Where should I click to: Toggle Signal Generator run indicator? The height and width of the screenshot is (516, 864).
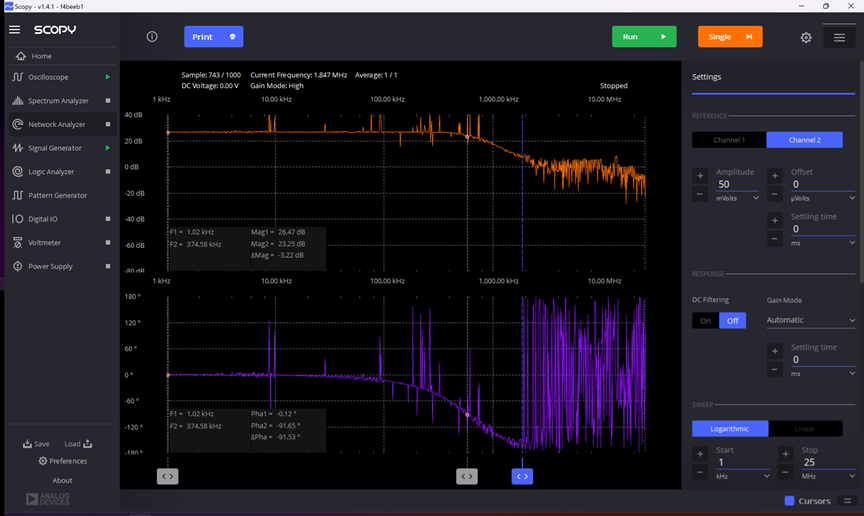(108, 148)
